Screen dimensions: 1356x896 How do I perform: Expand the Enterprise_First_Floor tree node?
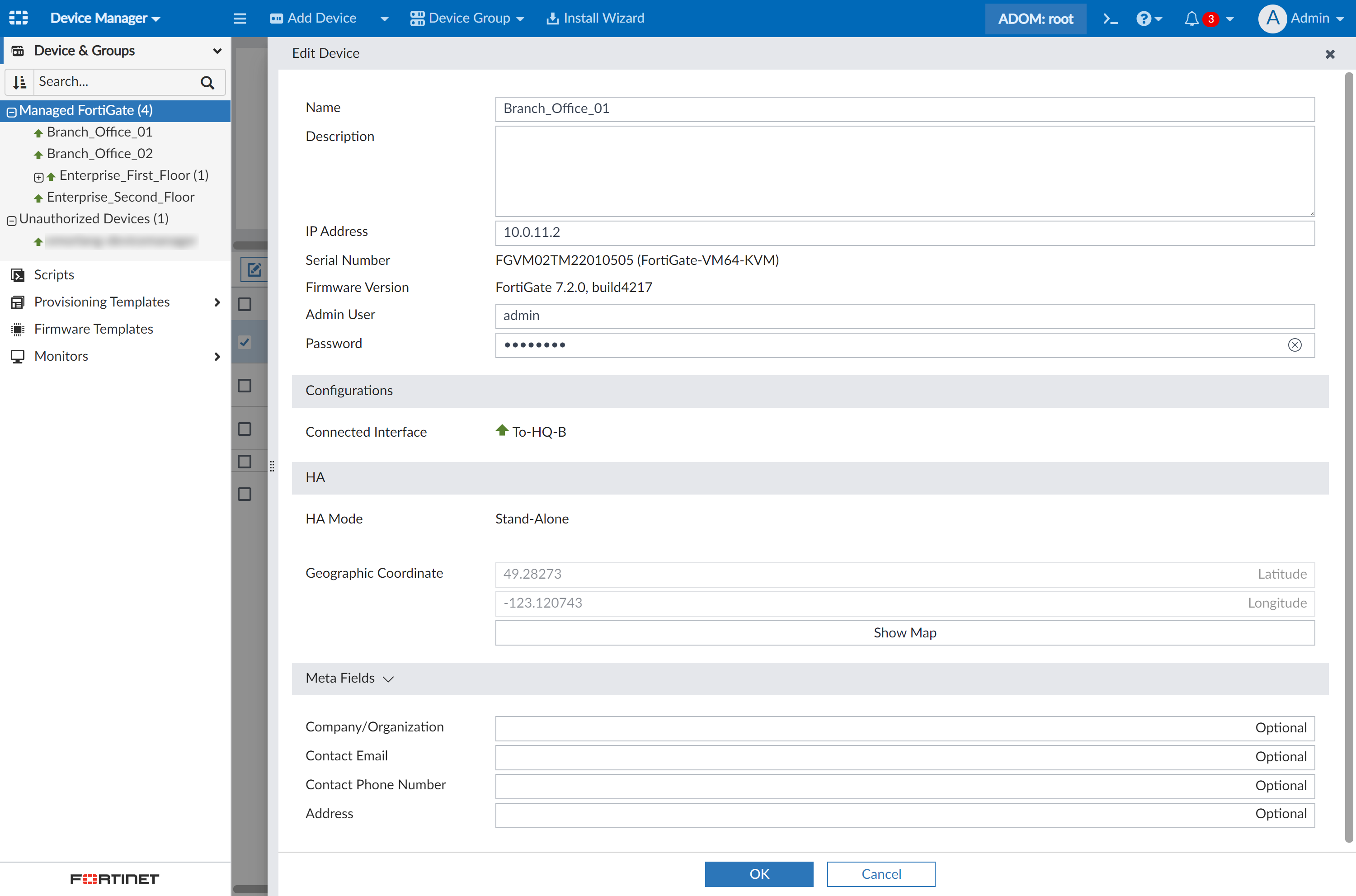coord(38,177)
